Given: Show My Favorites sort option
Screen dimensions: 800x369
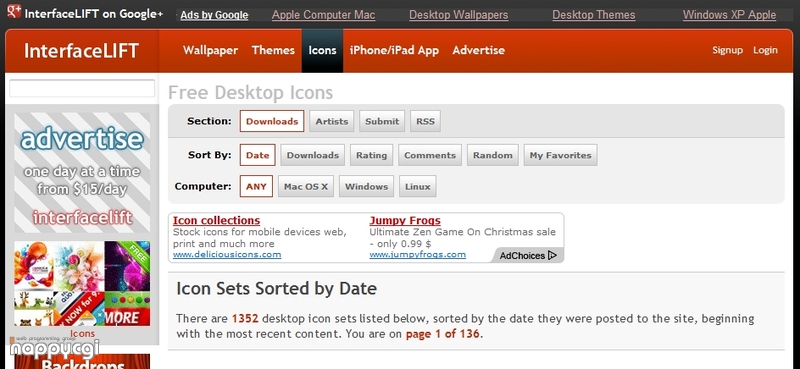Looking at the screenshot, I should tap(561, 155).
